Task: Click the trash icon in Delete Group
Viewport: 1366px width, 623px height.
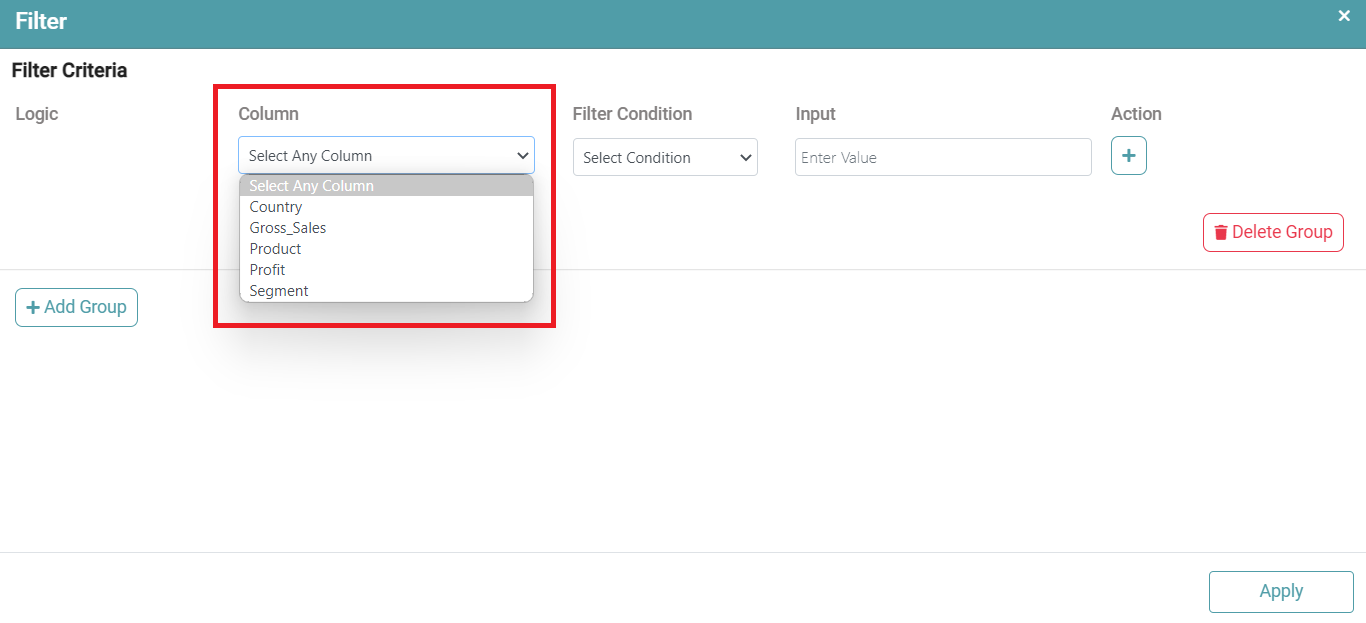Action: [1220, 232]
